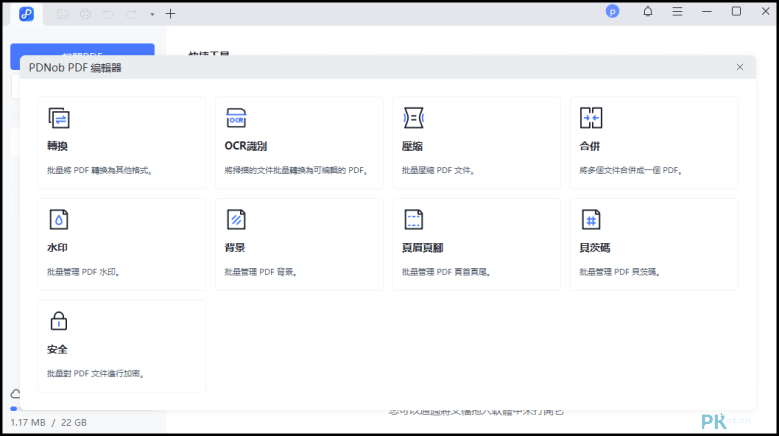Click the print icon in title bar
The image size is (779, 436).
[85, 14]
